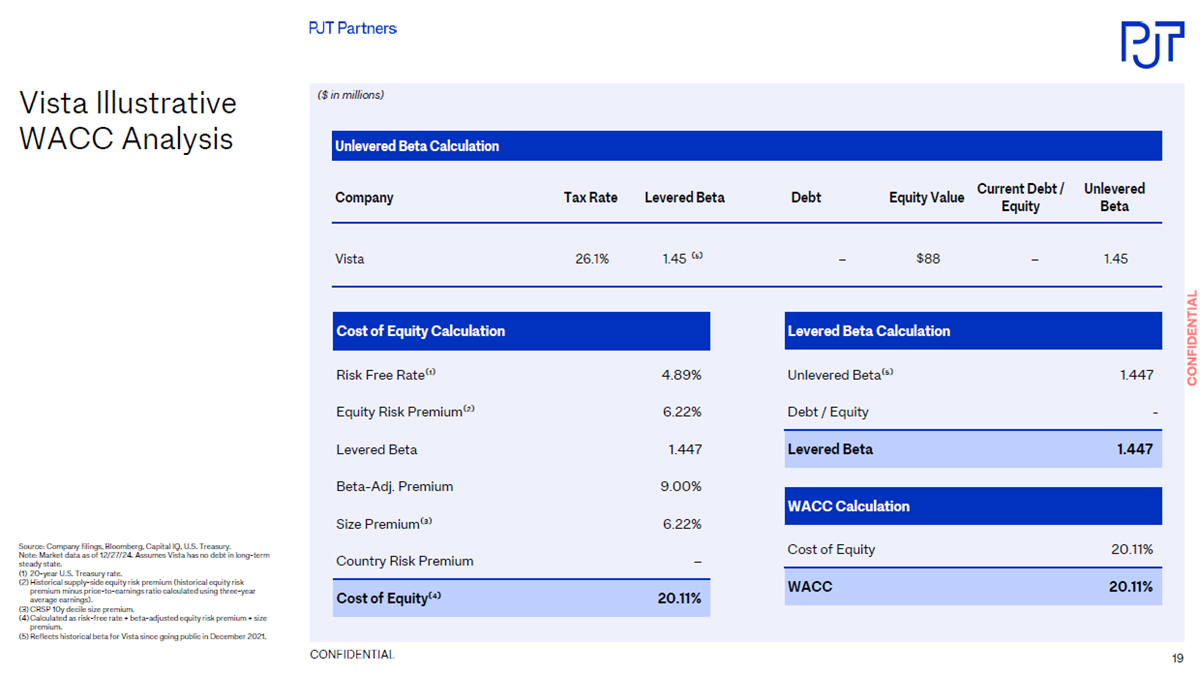Screen dimensions: 1200x675
Task: Click the Tax Rate column header
Action: tap(590, 197)
